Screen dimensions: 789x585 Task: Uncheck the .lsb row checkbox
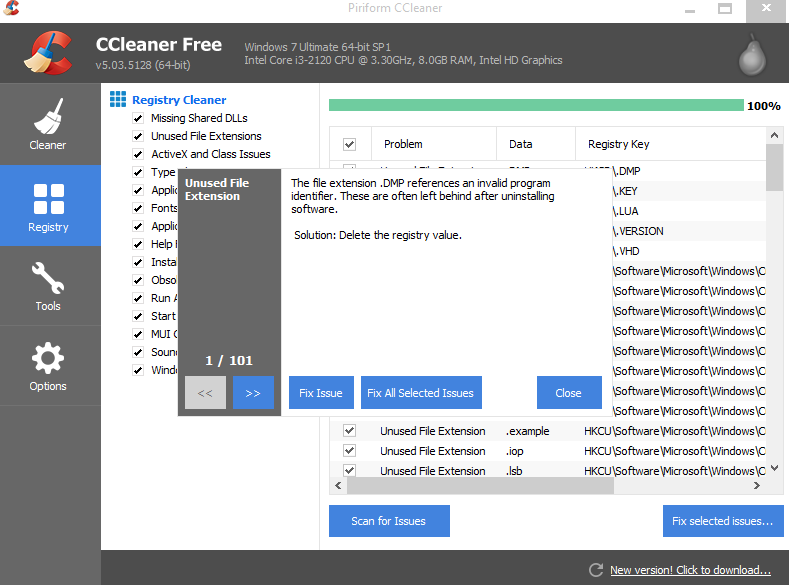coord(350,470)
